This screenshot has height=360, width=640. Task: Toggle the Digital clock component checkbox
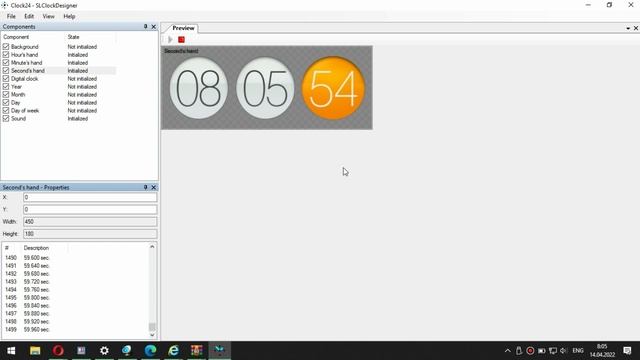pyautogui.click(x=6, y=79)
